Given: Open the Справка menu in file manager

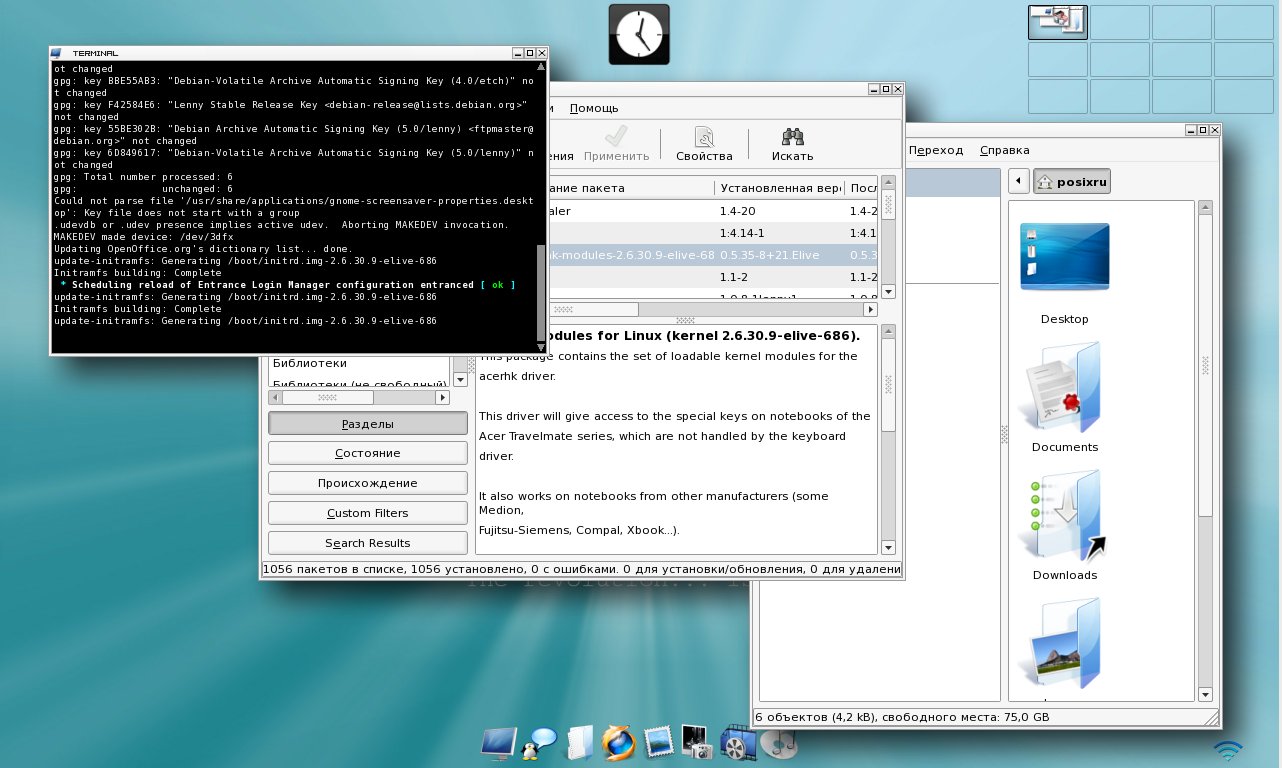Looking at the screenshot, I should point(1004,150).
